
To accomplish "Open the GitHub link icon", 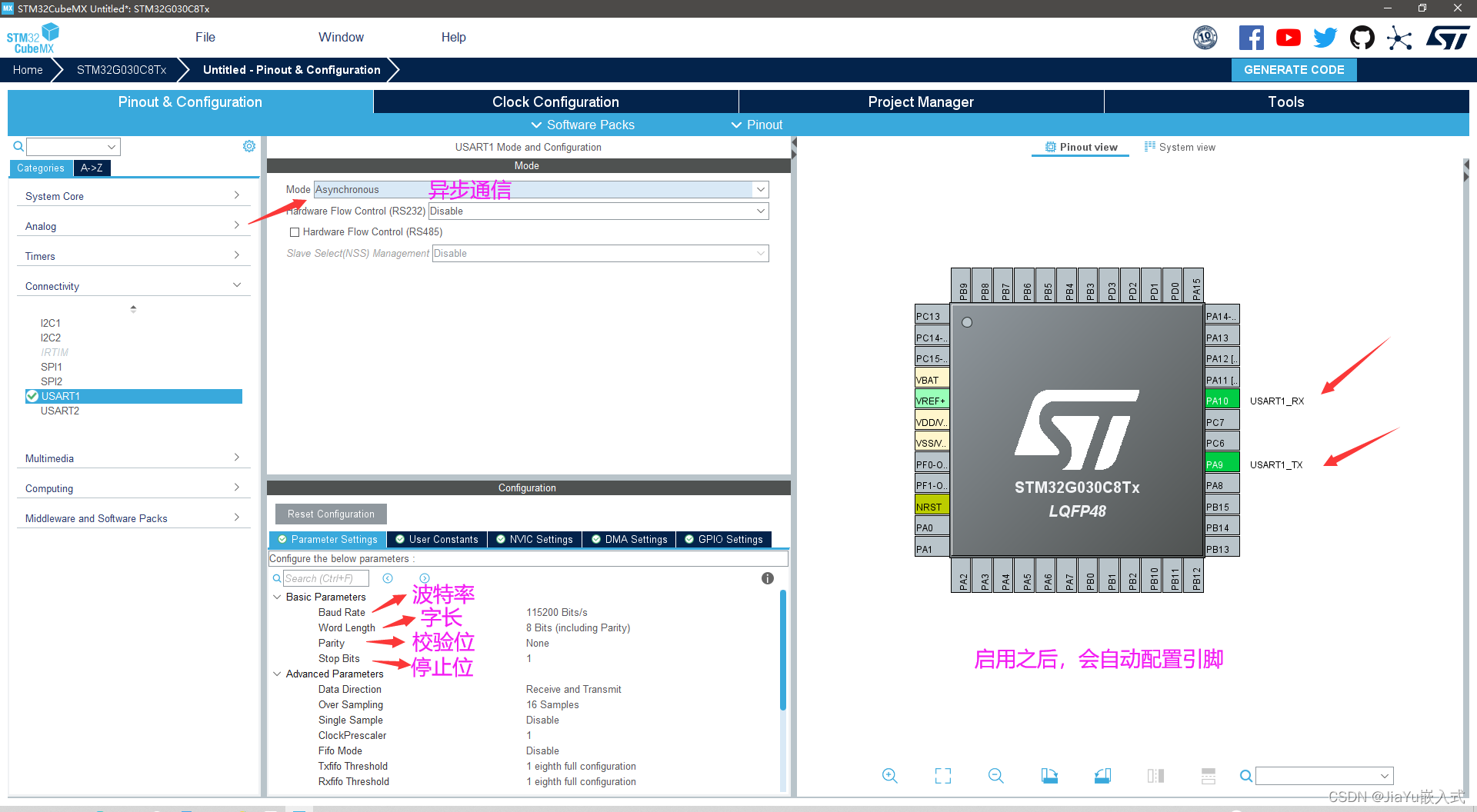I will (x=1362, y=38).
